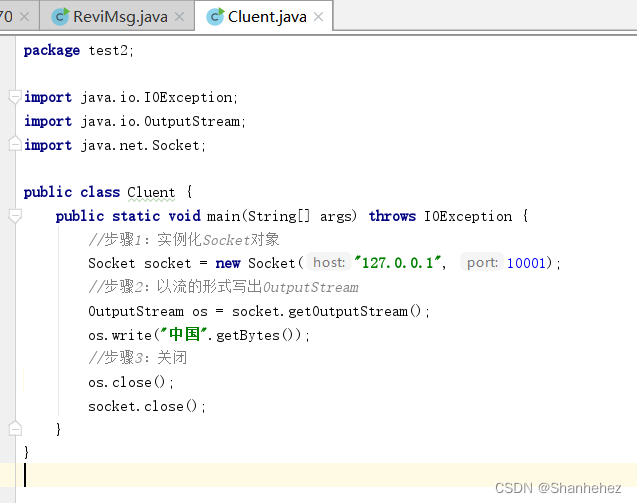637x503 pixels.
Task: Click the class name Cluent with warning underline
Action: (151, 192)
